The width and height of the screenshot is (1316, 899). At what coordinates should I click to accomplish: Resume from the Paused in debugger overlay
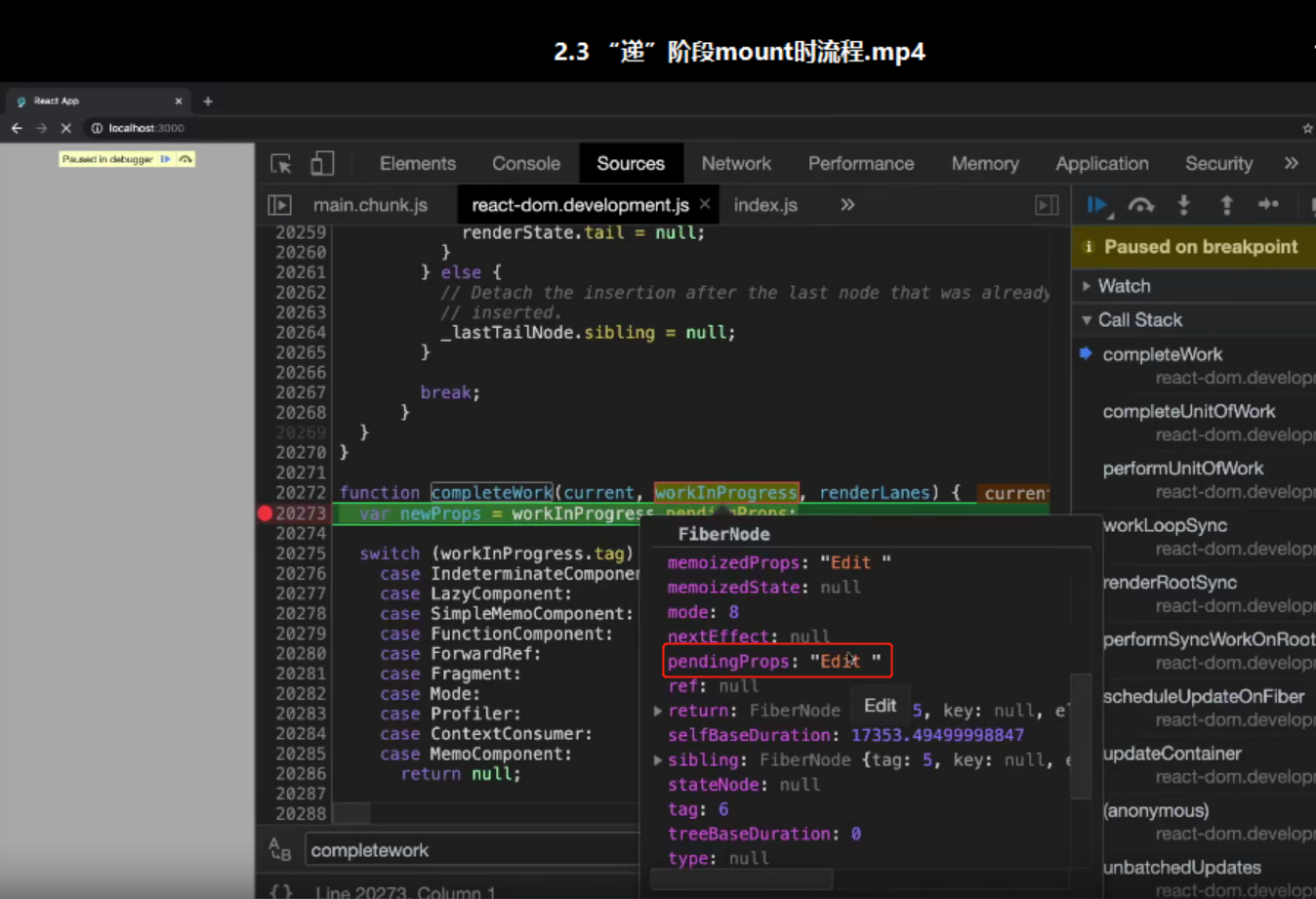165,159
